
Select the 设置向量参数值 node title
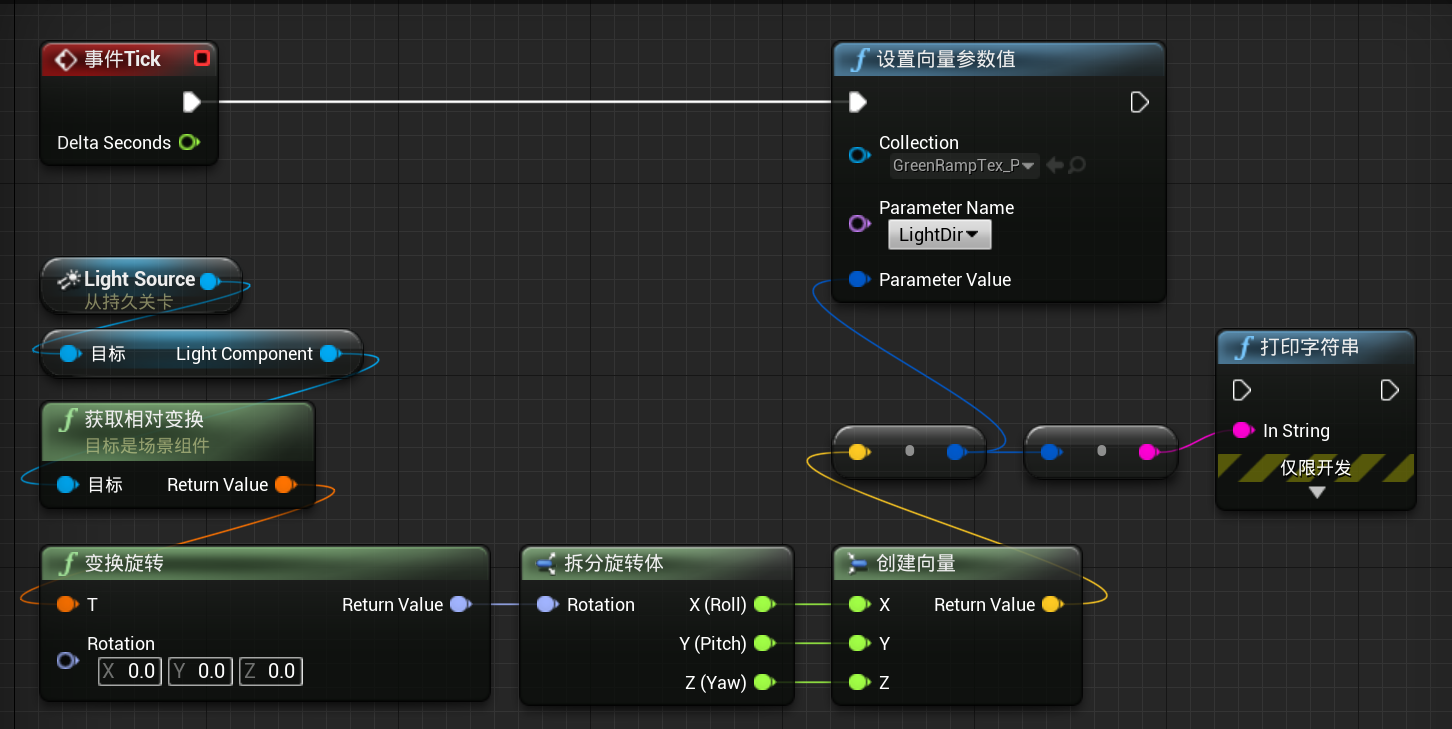pyautogui.click(x=946, y=59)
